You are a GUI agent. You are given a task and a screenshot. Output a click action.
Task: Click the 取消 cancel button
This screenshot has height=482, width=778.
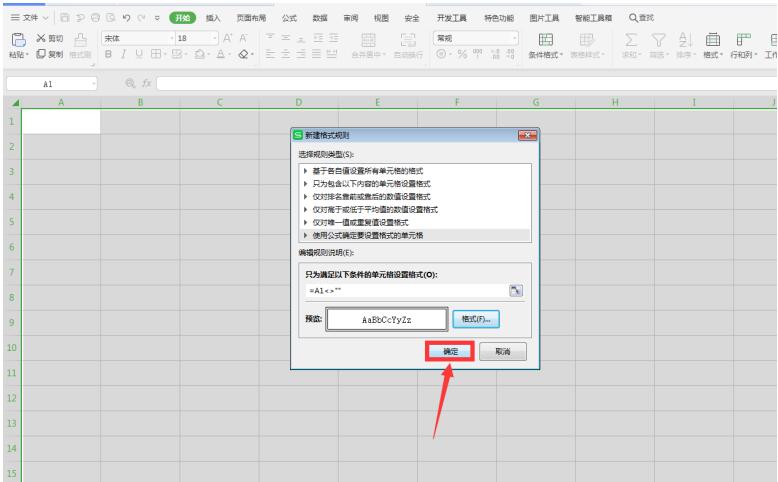pyautogui.click(x=503, y=351)
